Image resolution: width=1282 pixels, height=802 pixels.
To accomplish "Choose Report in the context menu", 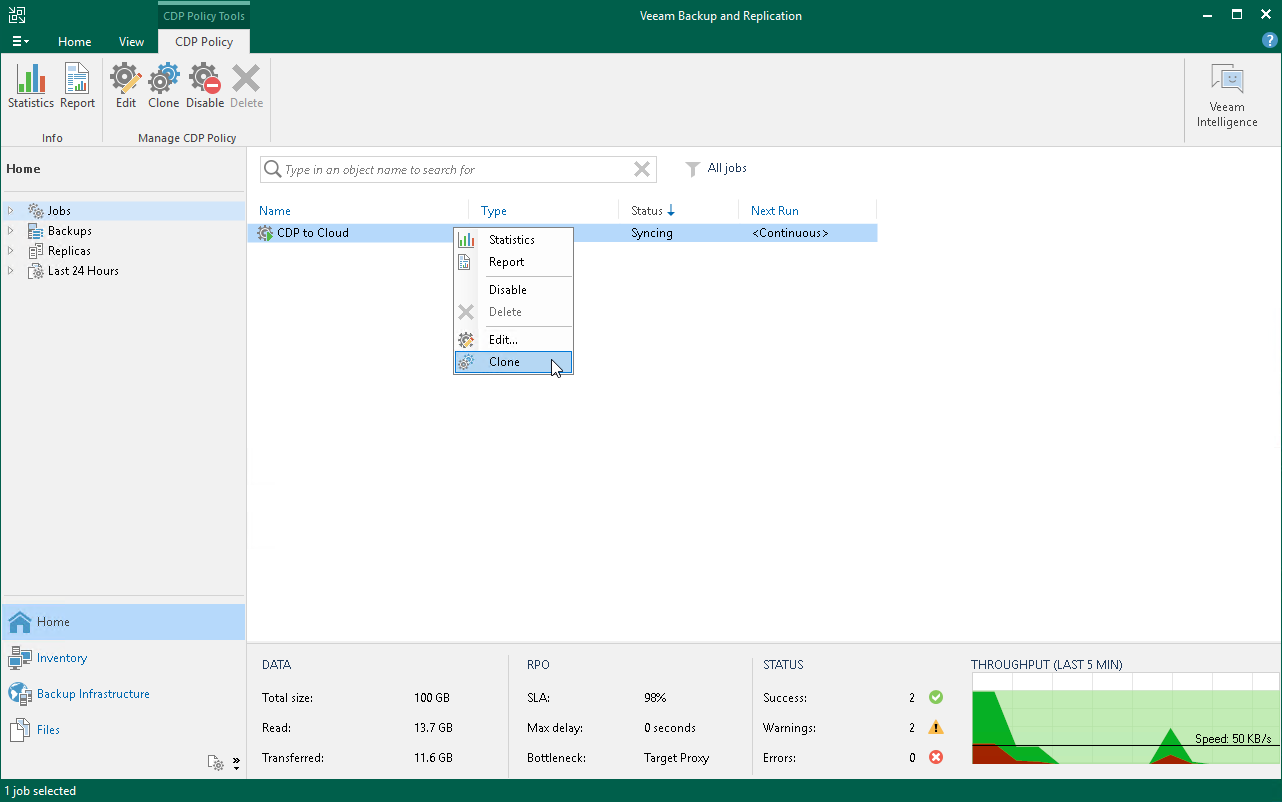I will click(x=513, y=262).
